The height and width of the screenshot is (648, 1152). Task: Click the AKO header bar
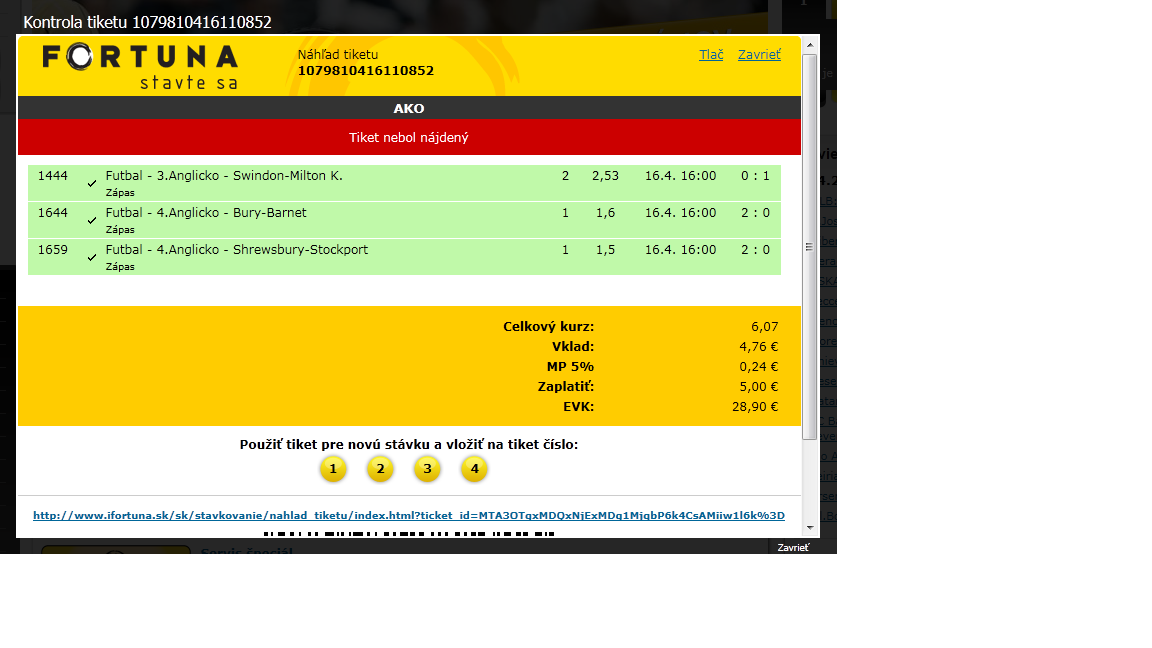point(409,108)
